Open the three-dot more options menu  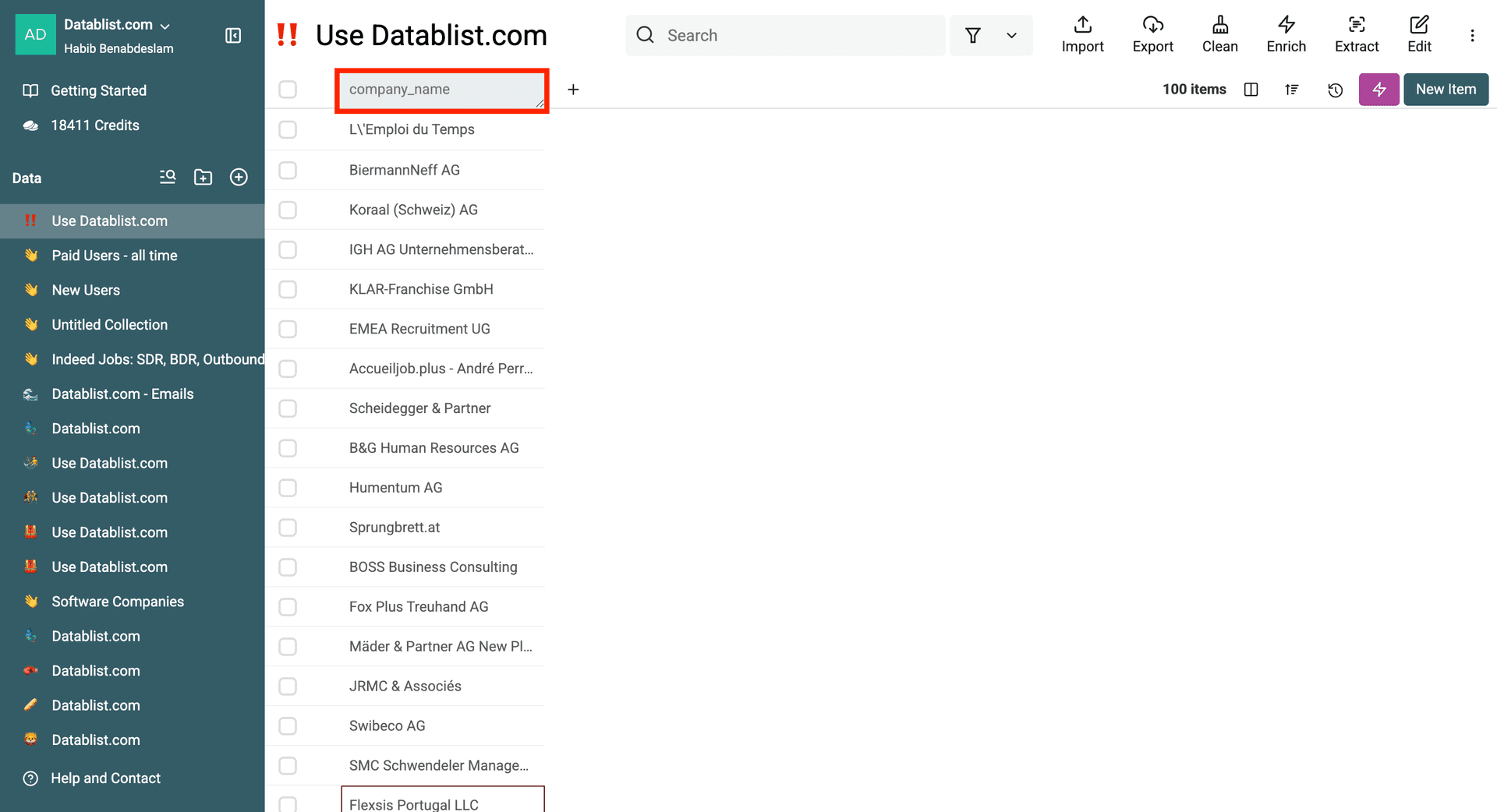click(x=1472, y=35)
